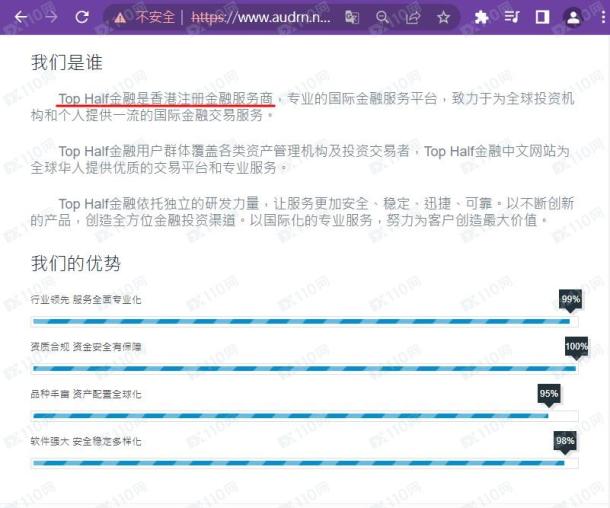Image resolution: width=610 pixels, height=508 pixels.
Task: Click the 95% progress bar
Action: (304, 416)
